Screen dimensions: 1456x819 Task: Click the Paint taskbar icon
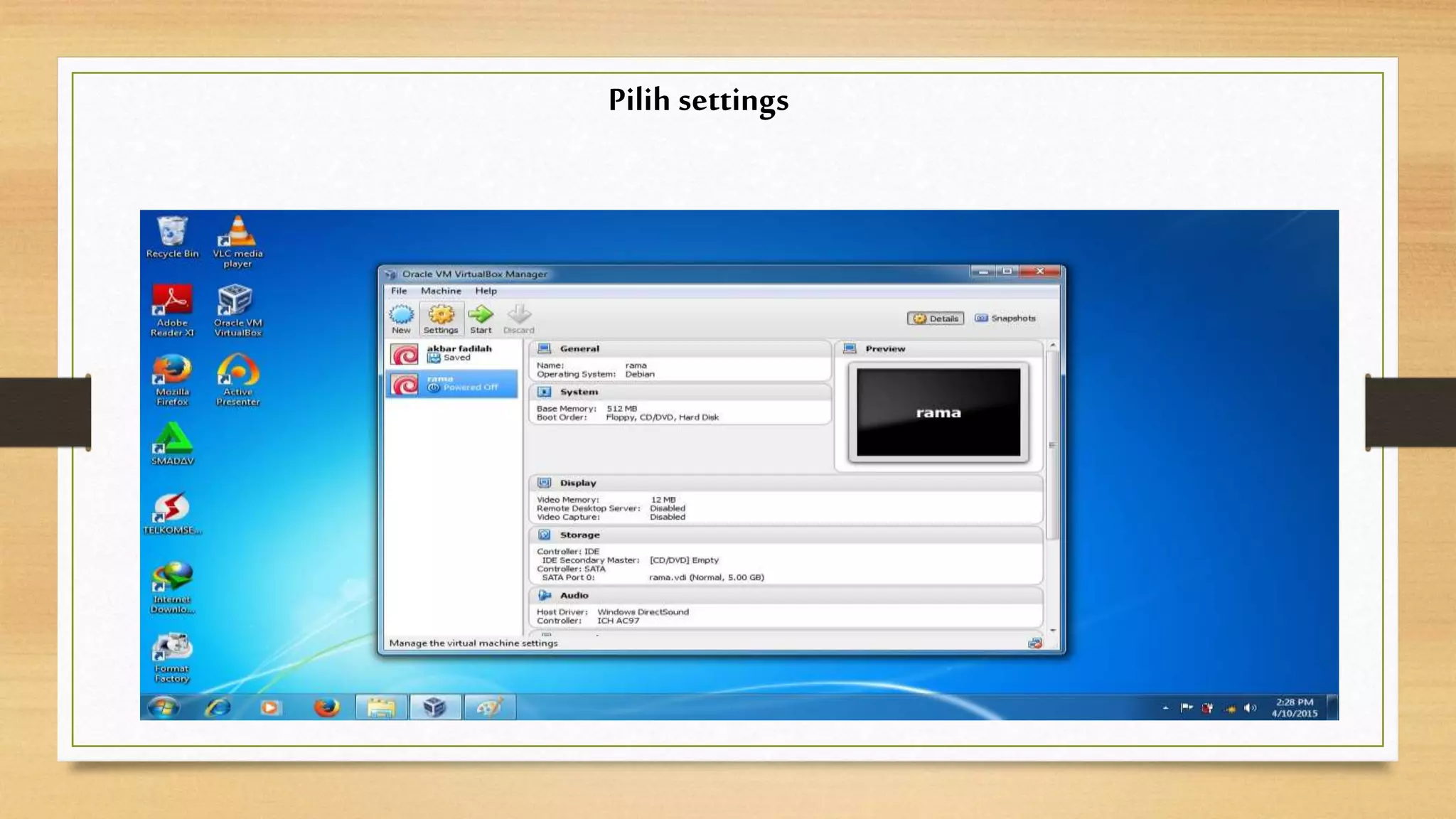489,707
